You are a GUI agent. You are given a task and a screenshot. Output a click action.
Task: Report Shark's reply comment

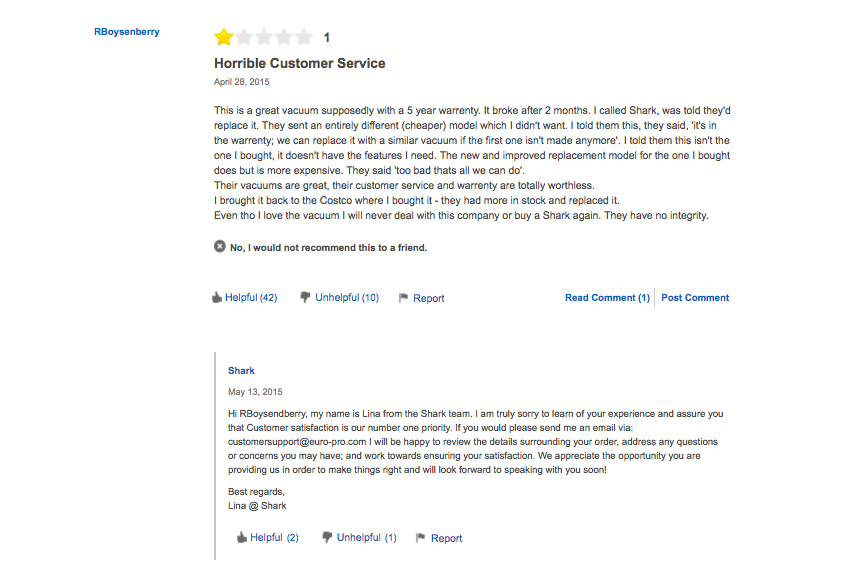(446, 538)
